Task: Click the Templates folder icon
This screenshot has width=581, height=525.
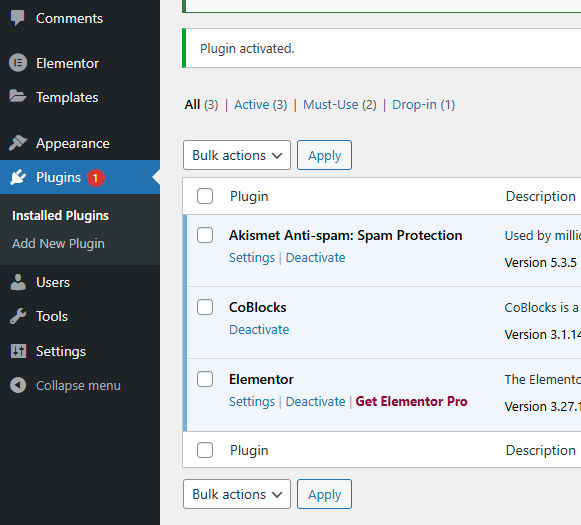Action: 17,96
